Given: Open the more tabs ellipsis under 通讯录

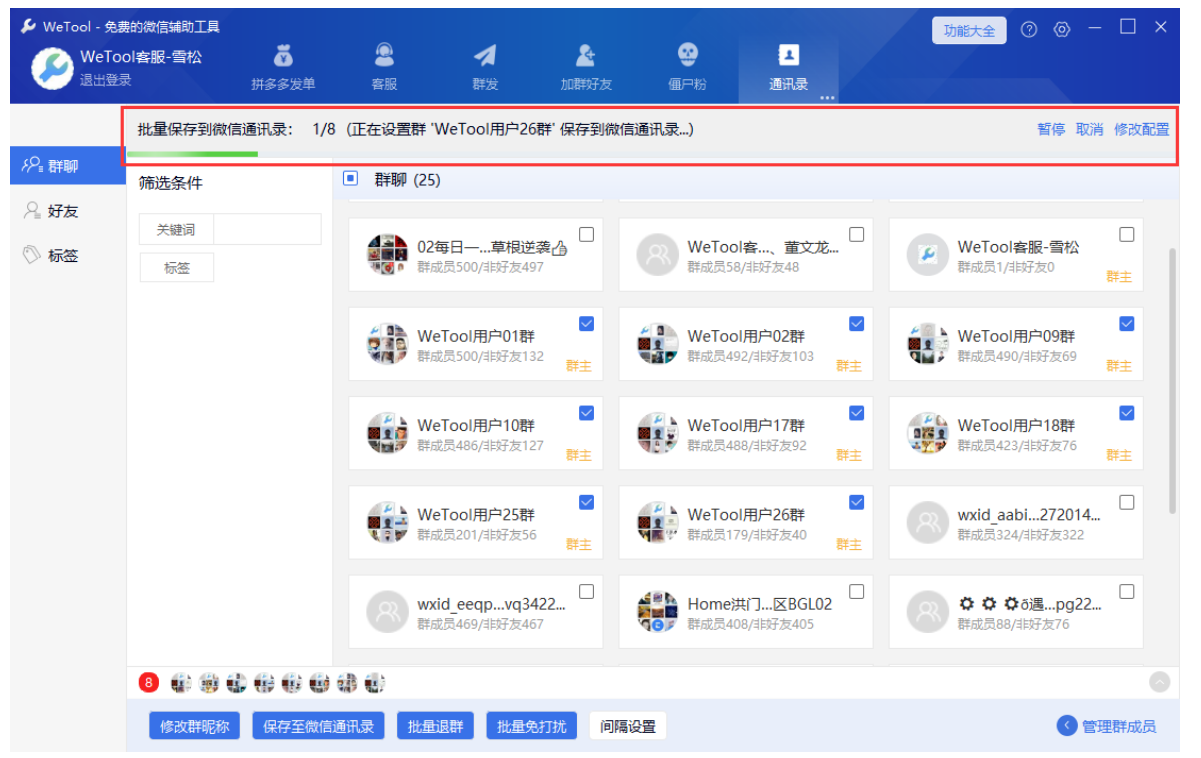Looking at the screenshot, I should (827, 98).
